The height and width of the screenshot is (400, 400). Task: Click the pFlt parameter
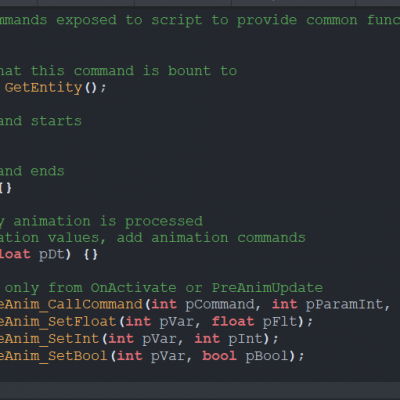[x=279, y=322]
